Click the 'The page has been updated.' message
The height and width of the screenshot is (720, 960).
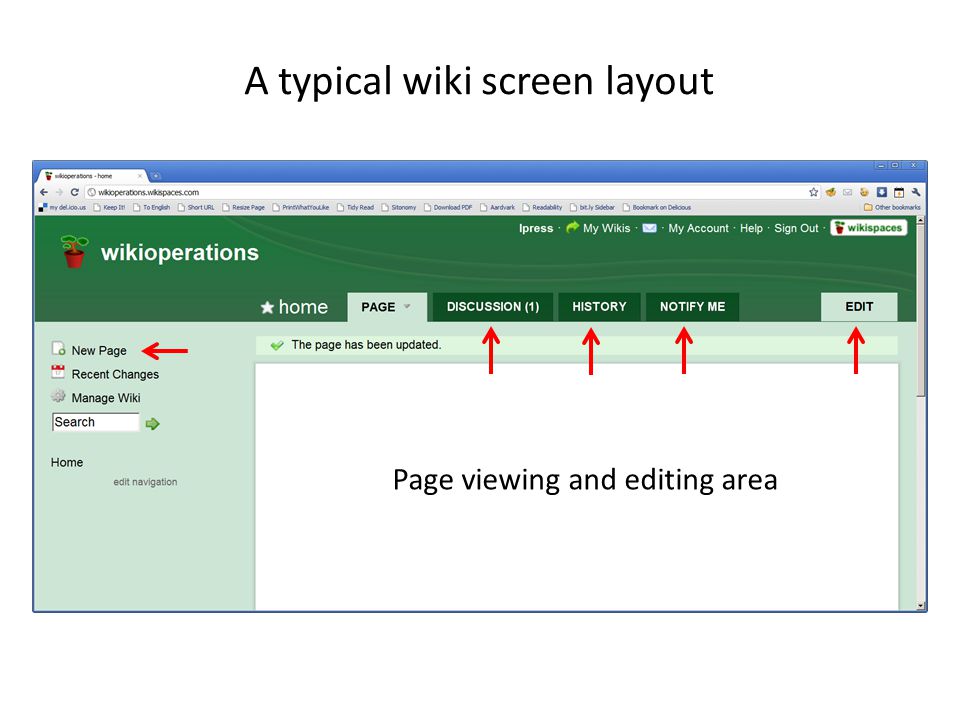366,345
